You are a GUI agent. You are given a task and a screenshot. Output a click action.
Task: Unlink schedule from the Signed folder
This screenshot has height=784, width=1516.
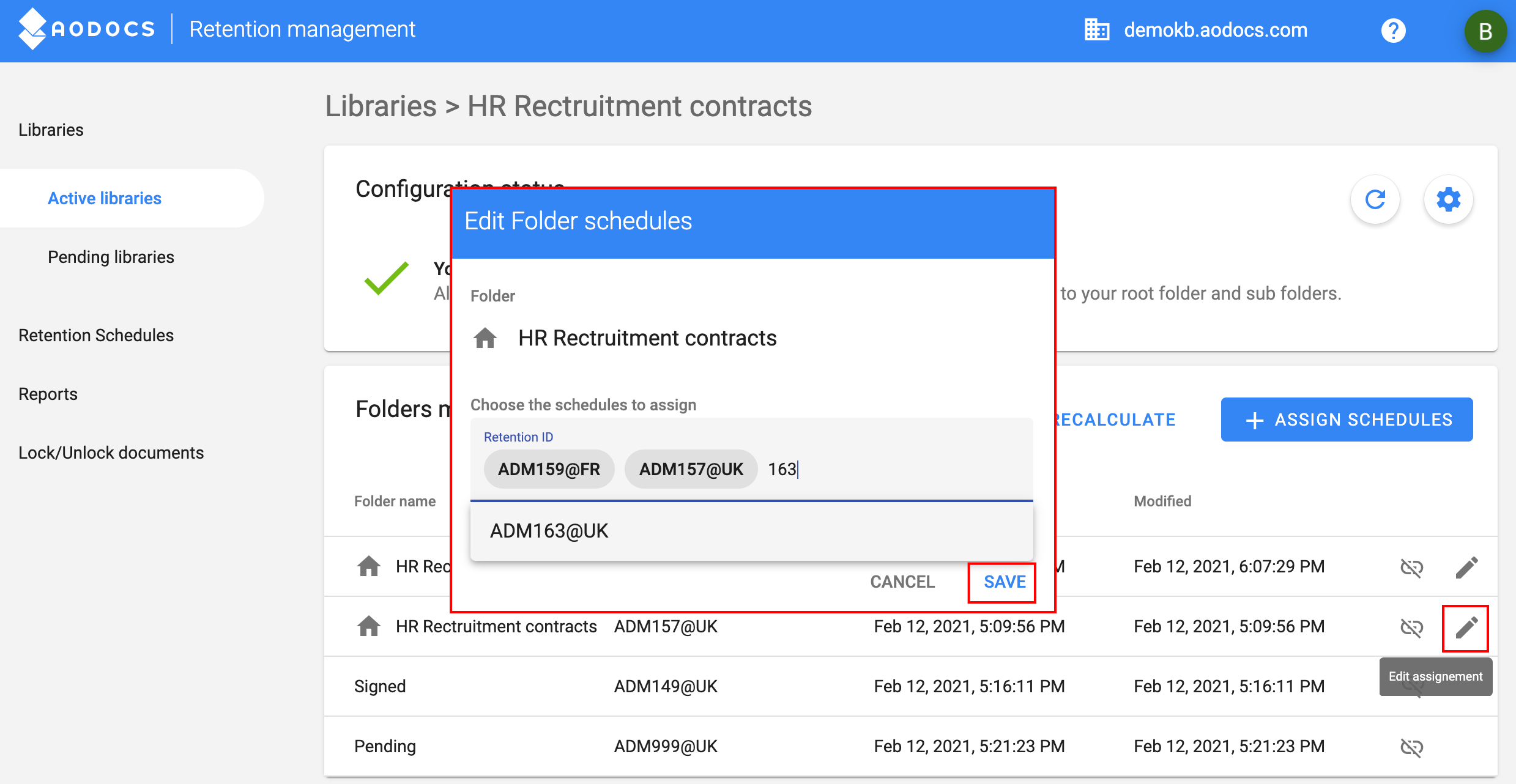coord(1412,686)
